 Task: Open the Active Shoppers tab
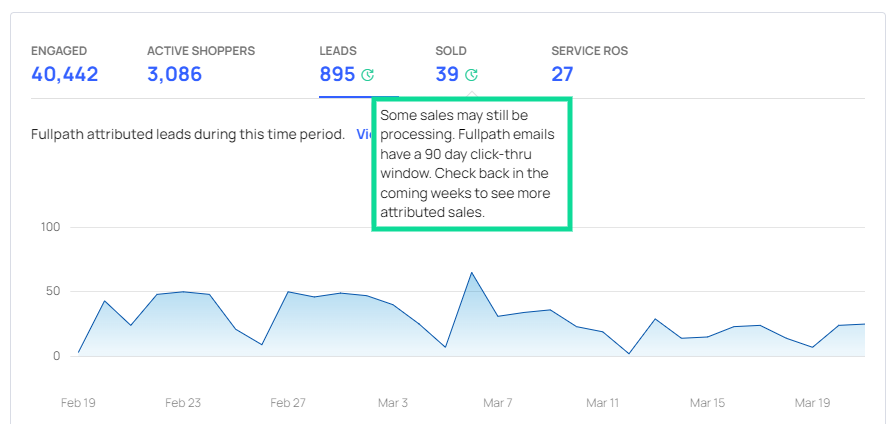200,64
